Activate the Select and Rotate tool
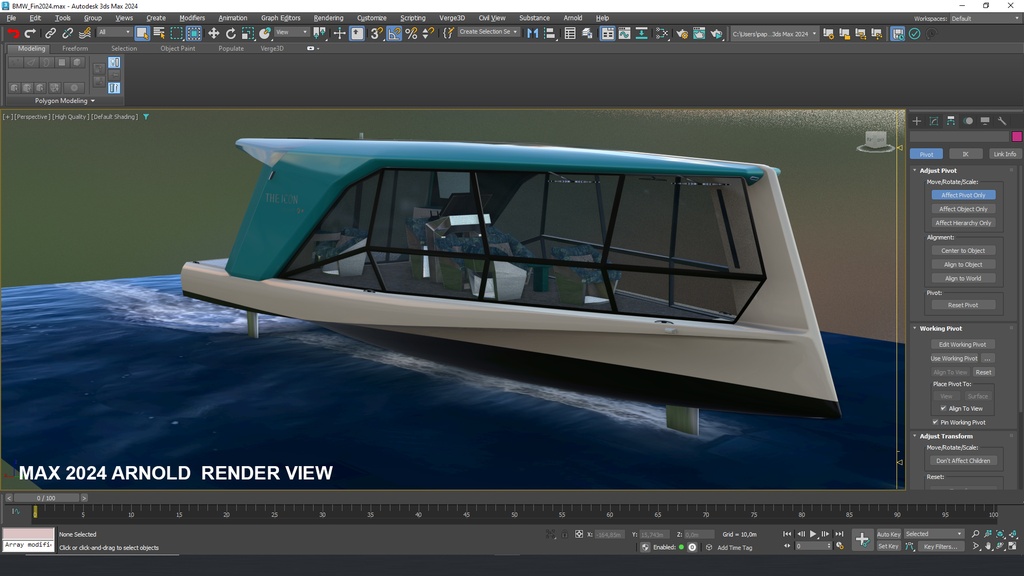 [230, 33]
